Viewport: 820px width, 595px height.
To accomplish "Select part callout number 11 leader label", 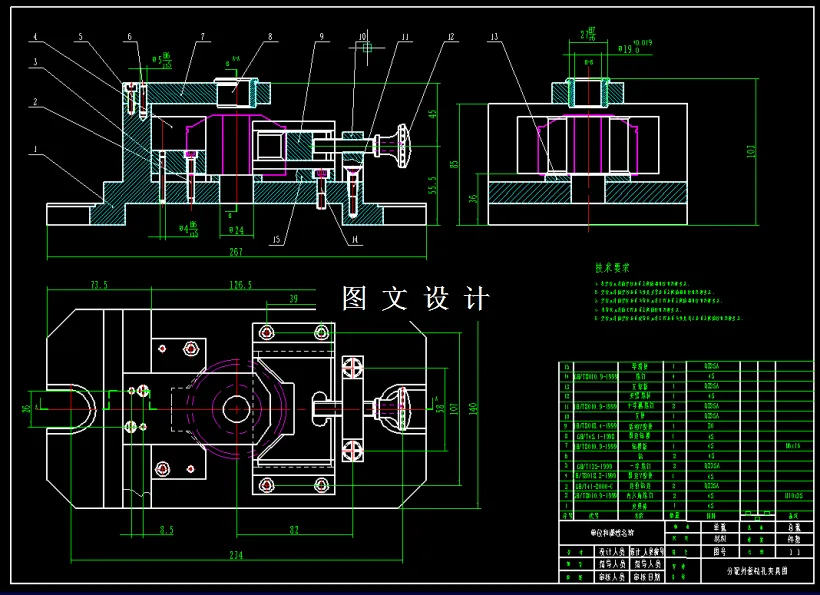I will (x=404, y=37).
